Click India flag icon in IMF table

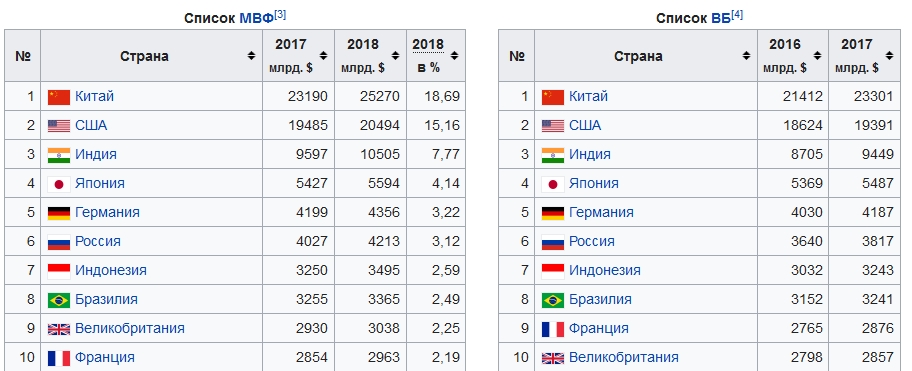(59, 155)
